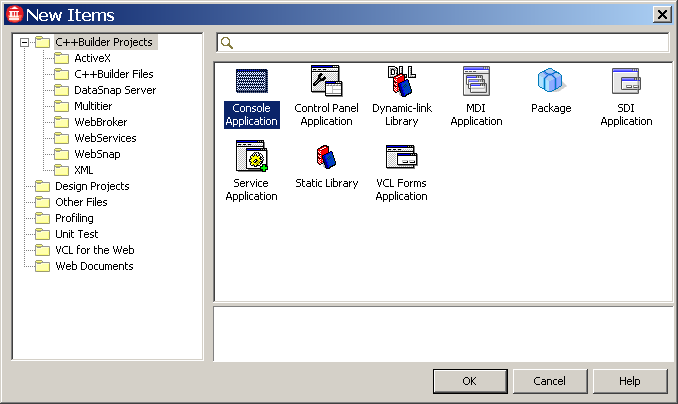Click the OK button
The image size is (678, 404).
(x=470, y=381)
